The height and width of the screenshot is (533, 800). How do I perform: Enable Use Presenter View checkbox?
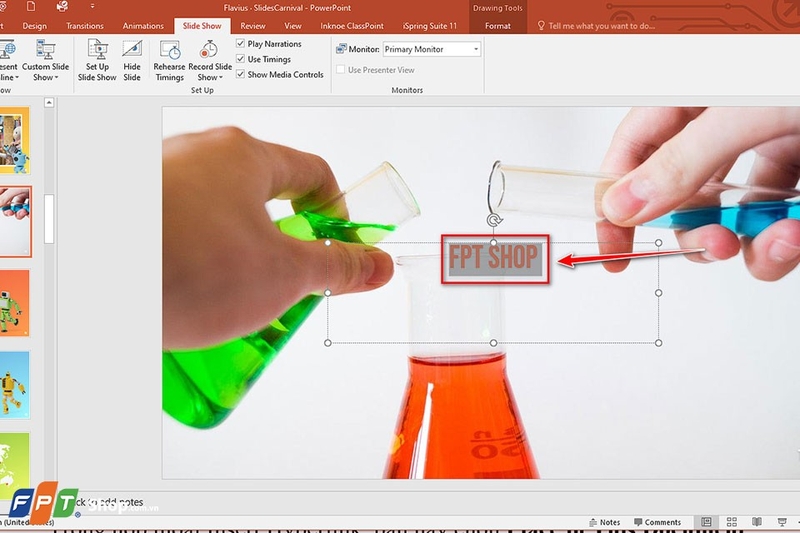point(340,70)
